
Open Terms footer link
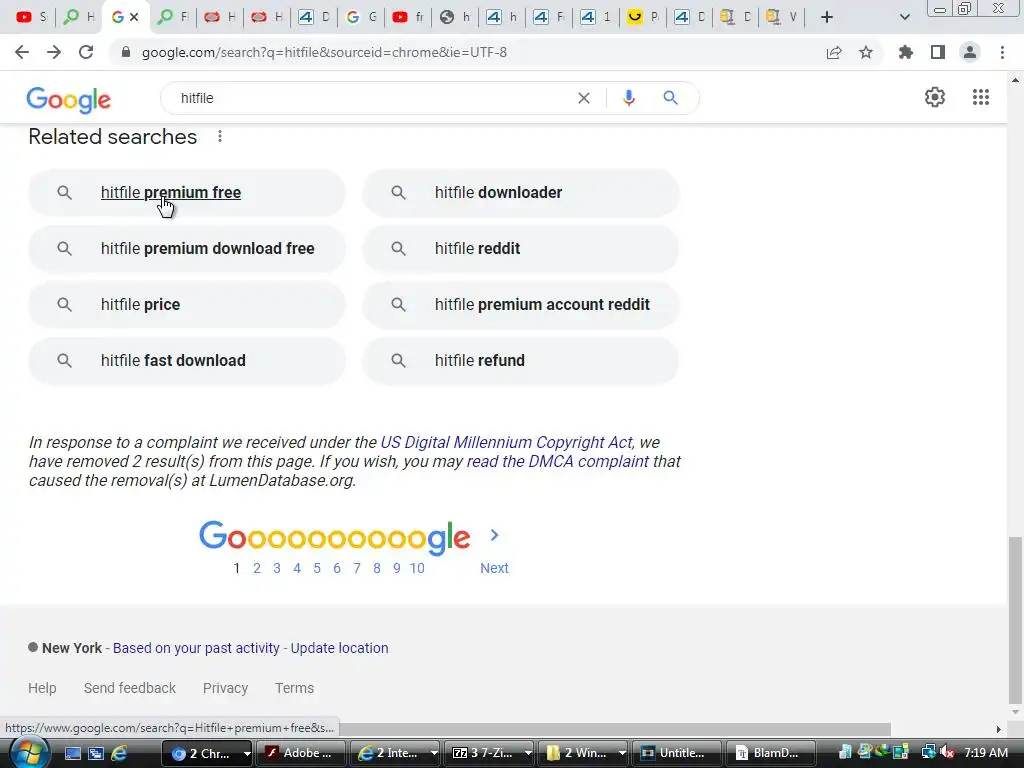294,688
